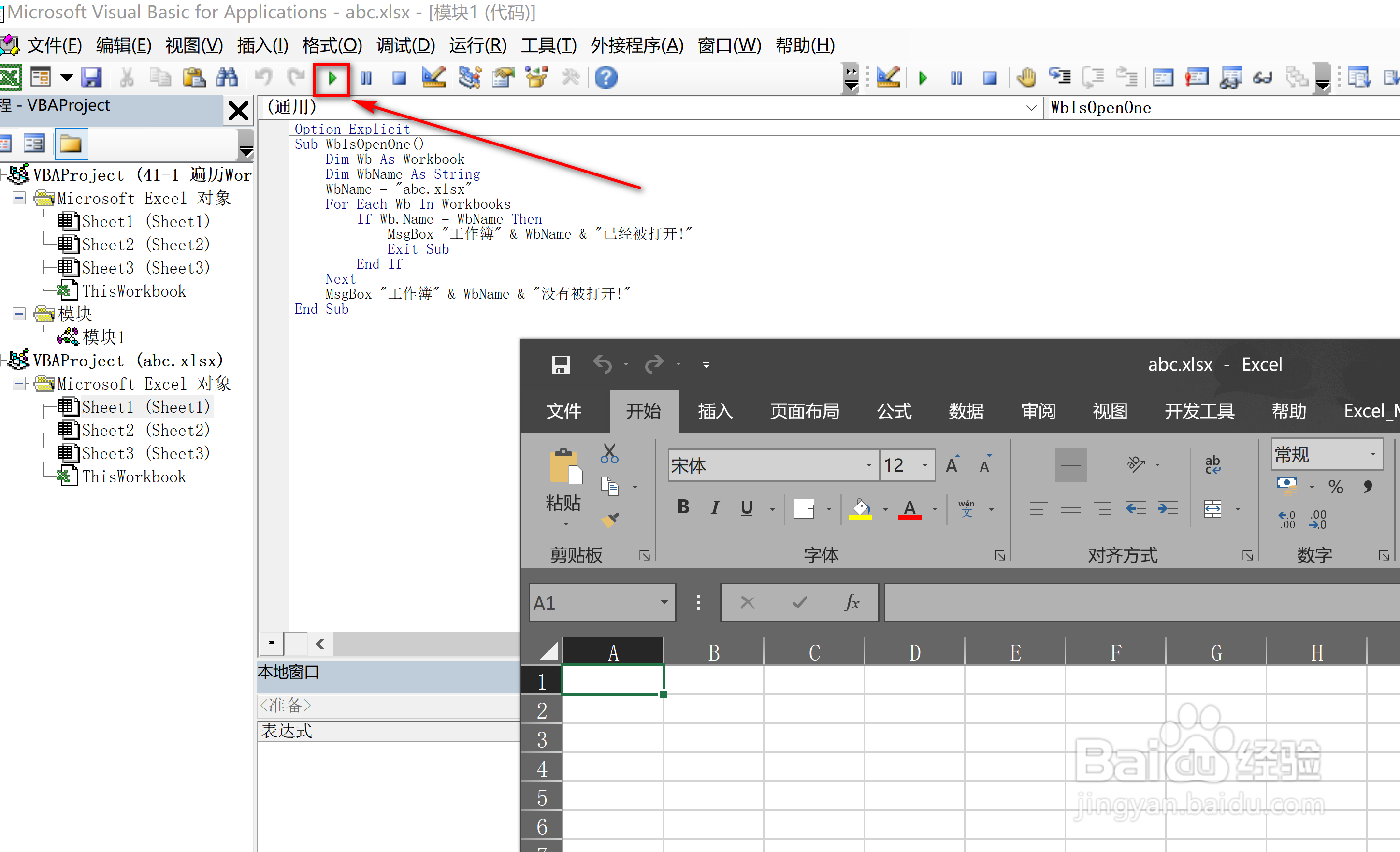
Task: Click the A1 name box field
Action: 591,603
